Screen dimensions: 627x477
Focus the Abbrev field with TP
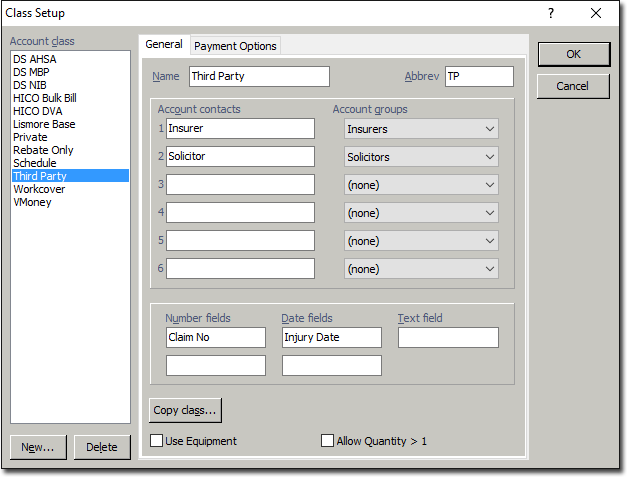[479, 76]
